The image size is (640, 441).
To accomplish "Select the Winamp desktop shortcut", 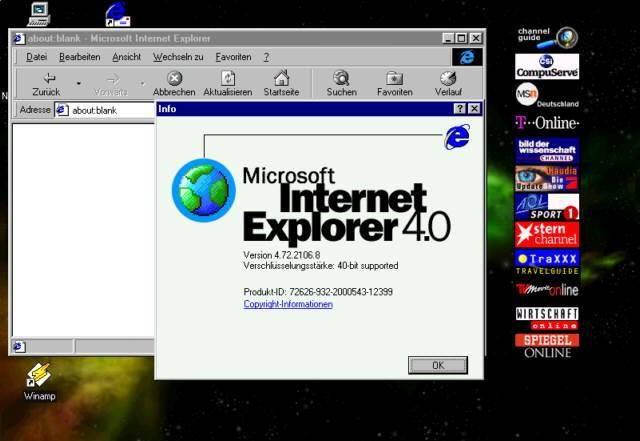I will click(x=39, y=382).
